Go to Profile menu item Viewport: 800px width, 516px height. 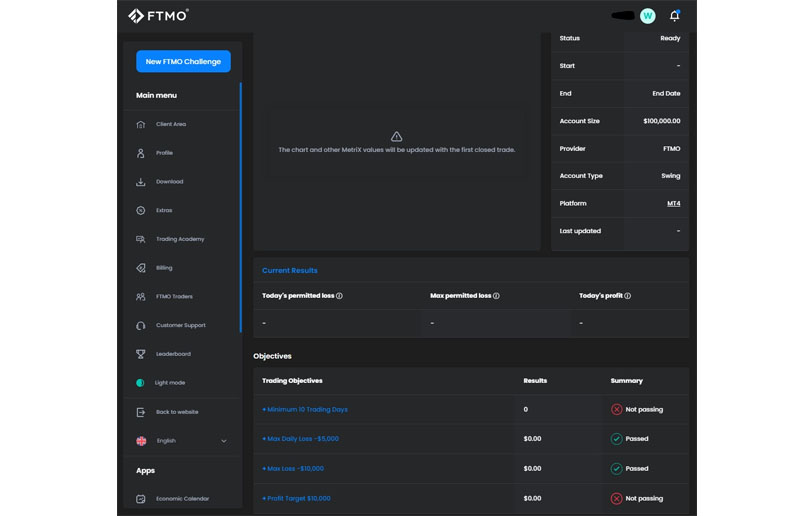[164, 153]
